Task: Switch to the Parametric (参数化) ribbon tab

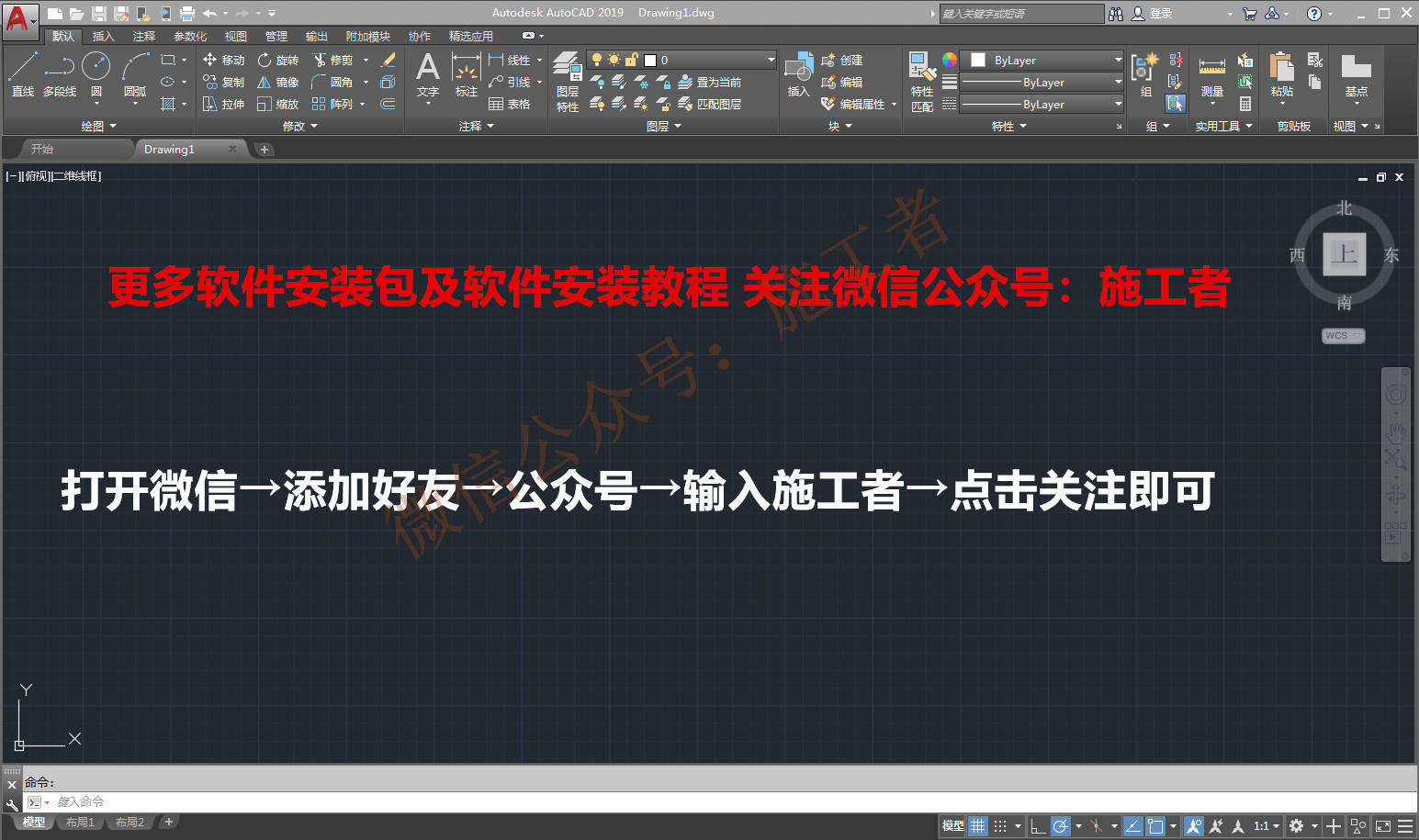Action: click(x=190, y=36)
